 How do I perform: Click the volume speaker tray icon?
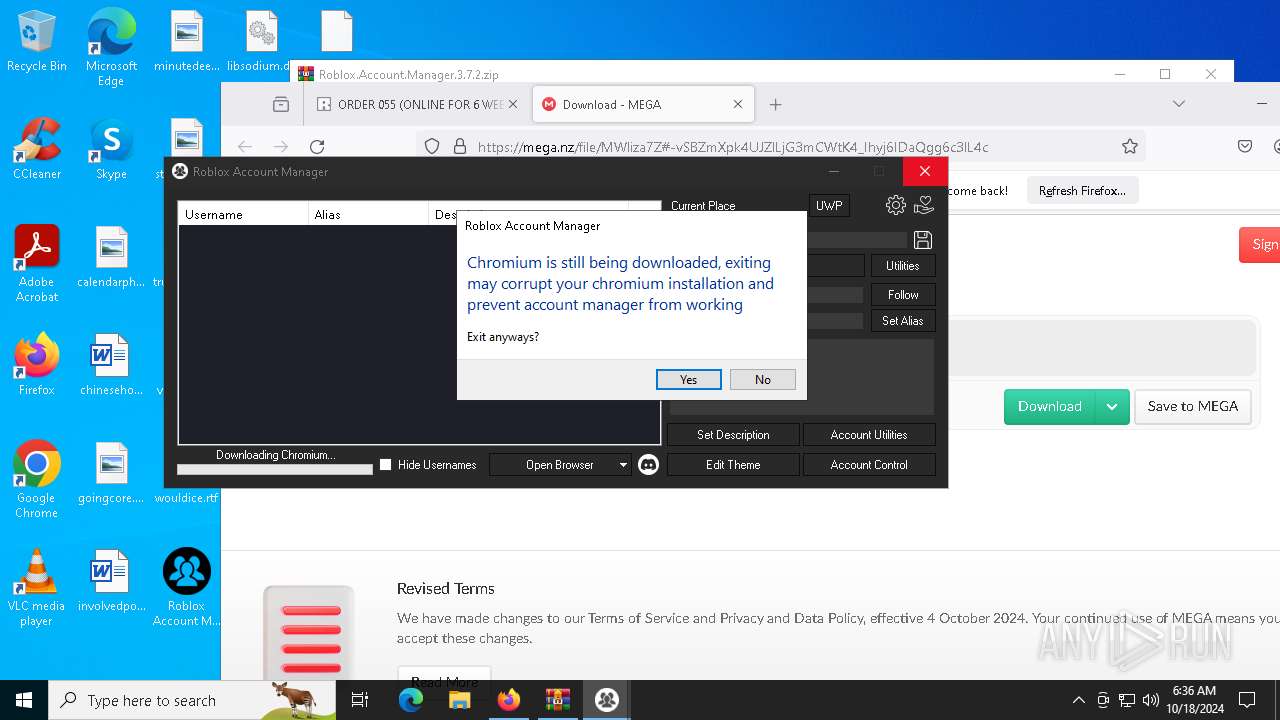(x=1150, y=700)
